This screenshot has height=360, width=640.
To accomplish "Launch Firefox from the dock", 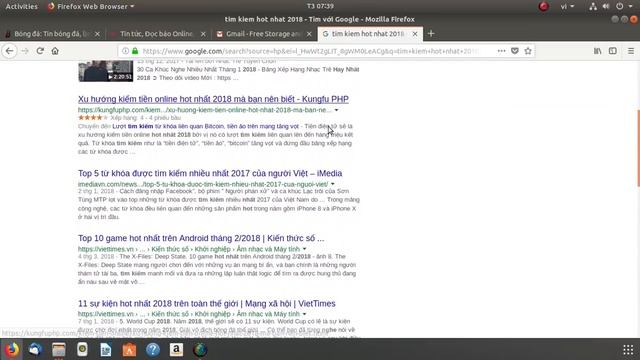I will (x=12, y=350).
